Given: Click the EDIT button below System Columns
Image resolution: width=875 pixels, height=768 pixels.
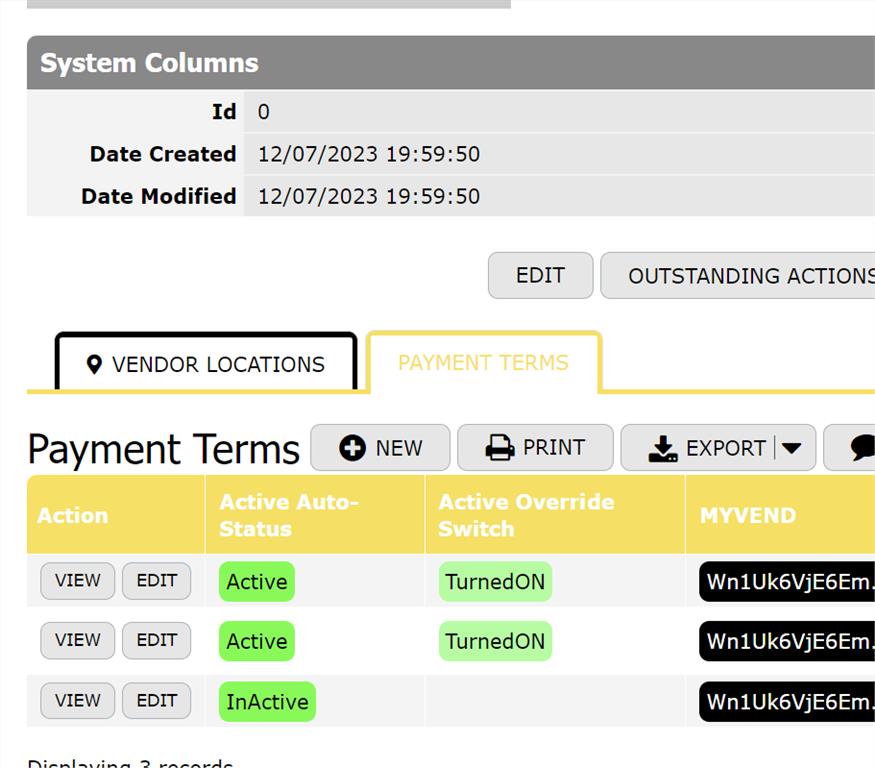Looking at the screenshot, I should click(x=540, y=275).
